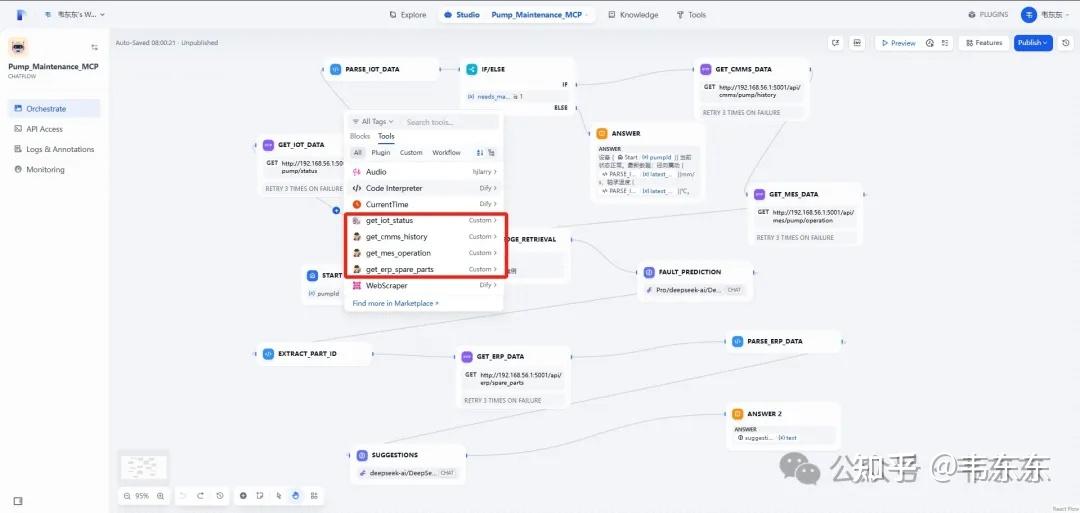Click the environment variables icon in top toolbar

coord(857,43)
